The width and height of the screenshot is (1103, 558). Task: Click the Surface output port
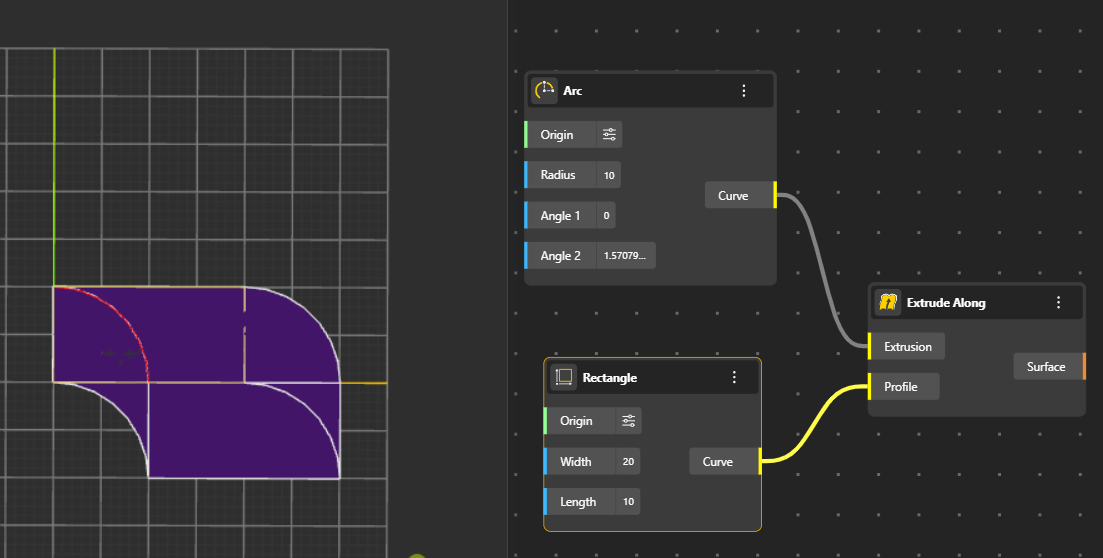click(1083, 367)
